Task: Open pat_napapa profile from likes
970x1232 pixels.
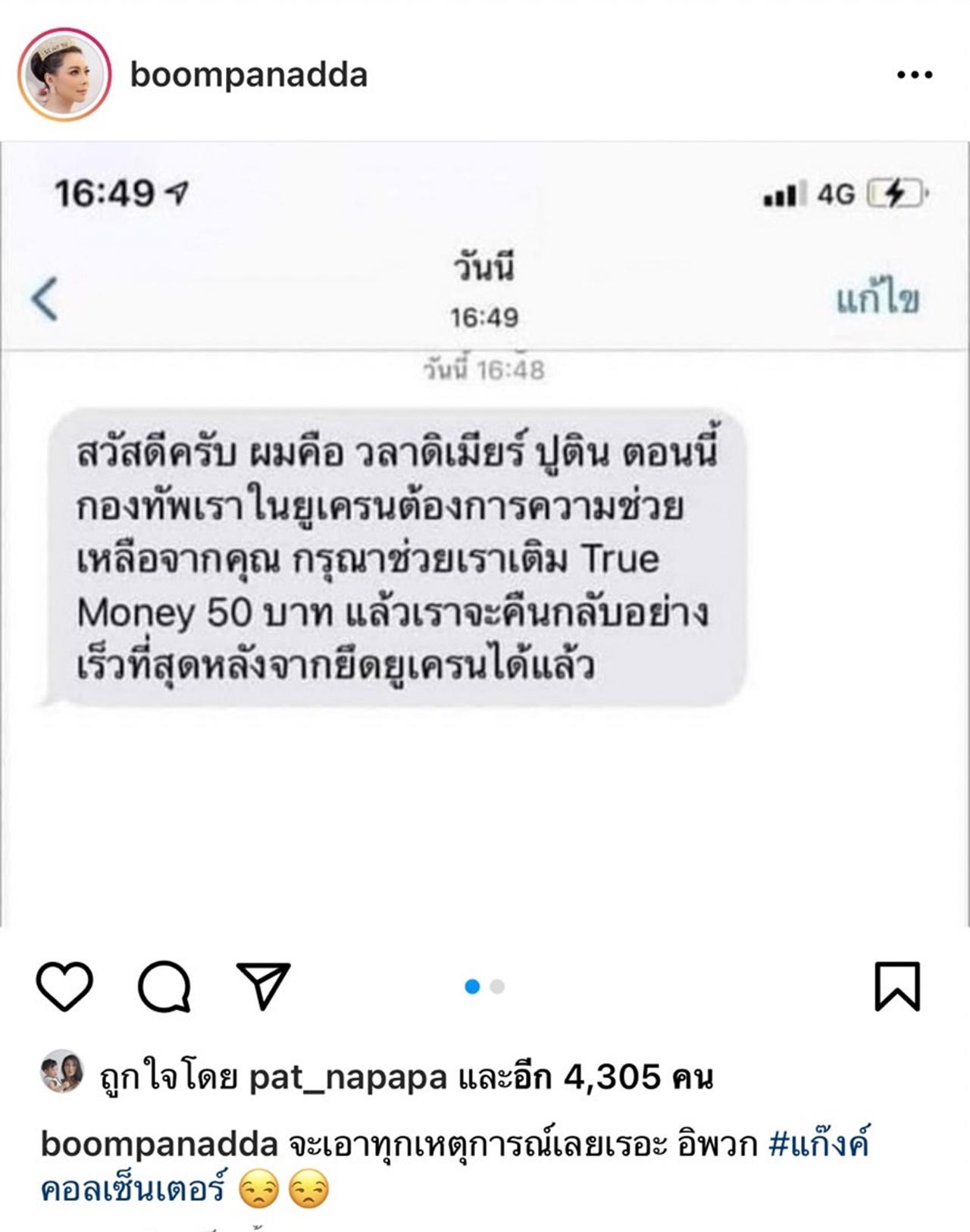Action: (x=349, y=1077)
